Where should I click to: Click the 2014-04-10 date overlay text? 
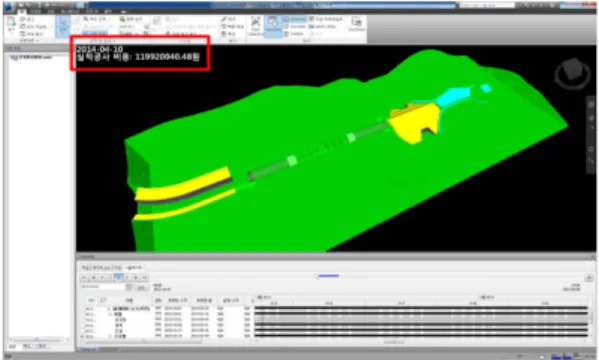point(99,49)
